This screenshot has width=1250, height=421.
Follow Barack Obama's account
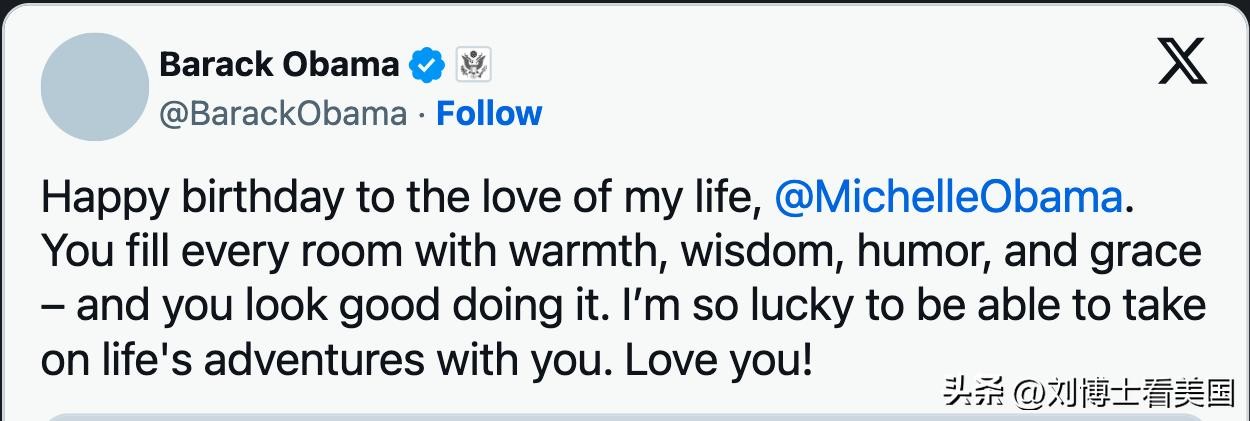coord(489,114)
